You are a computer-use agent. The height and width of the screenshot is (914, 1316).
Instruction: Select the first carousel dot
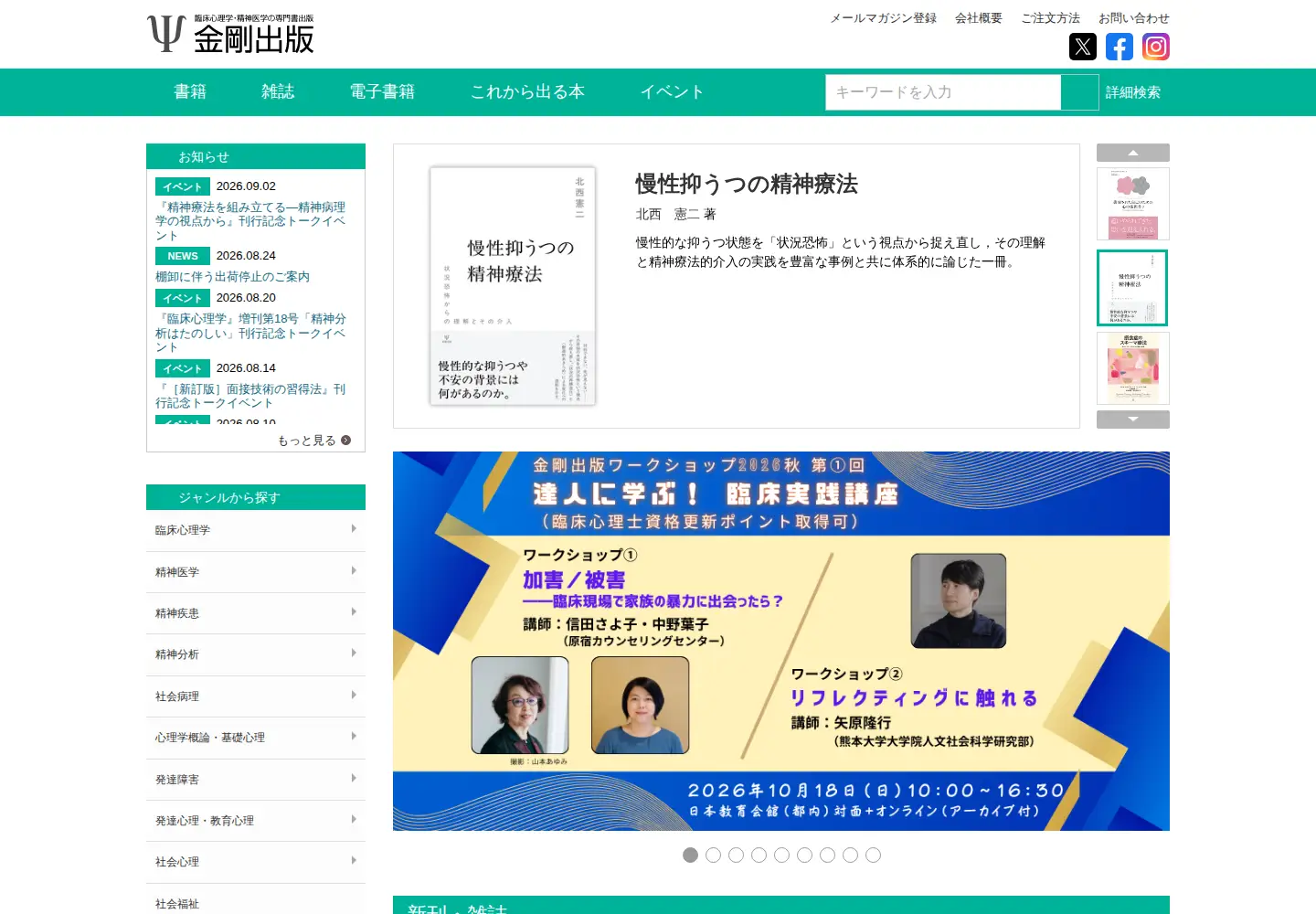point(690,855)
